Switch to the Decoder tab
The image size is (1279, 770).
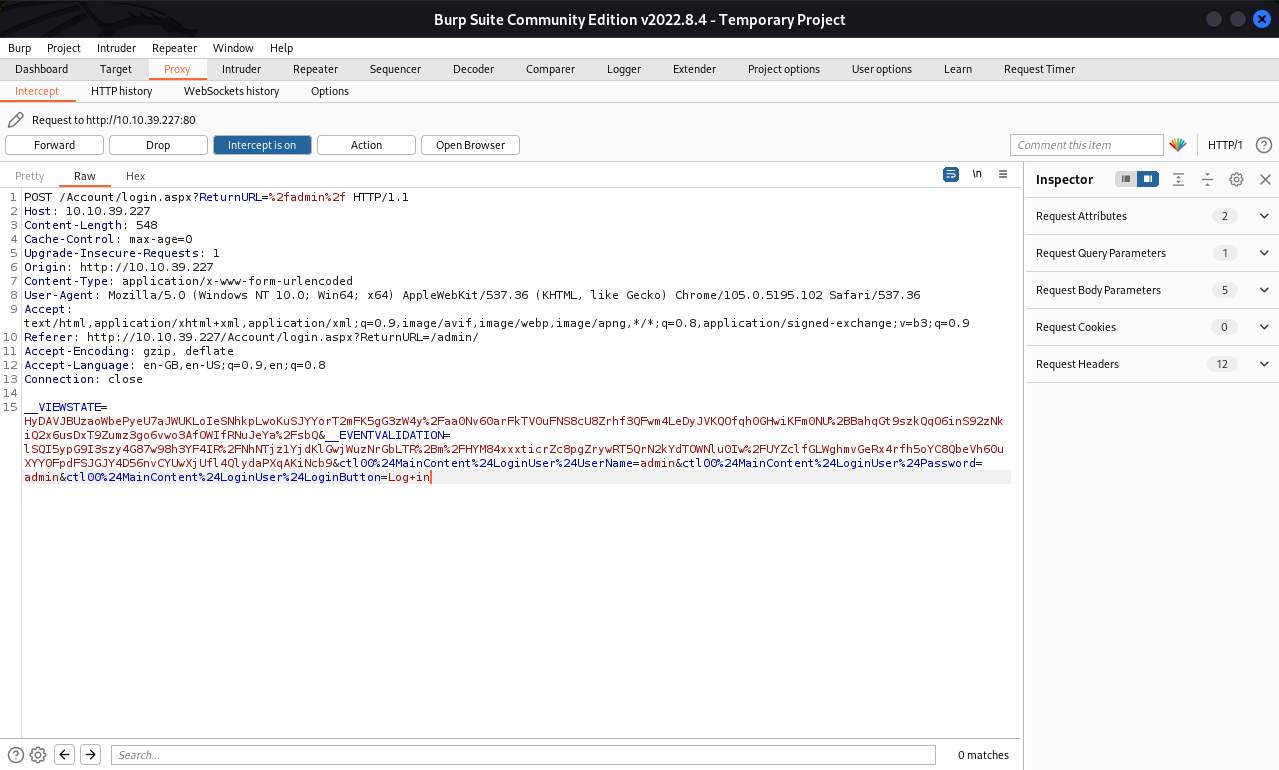473,69
